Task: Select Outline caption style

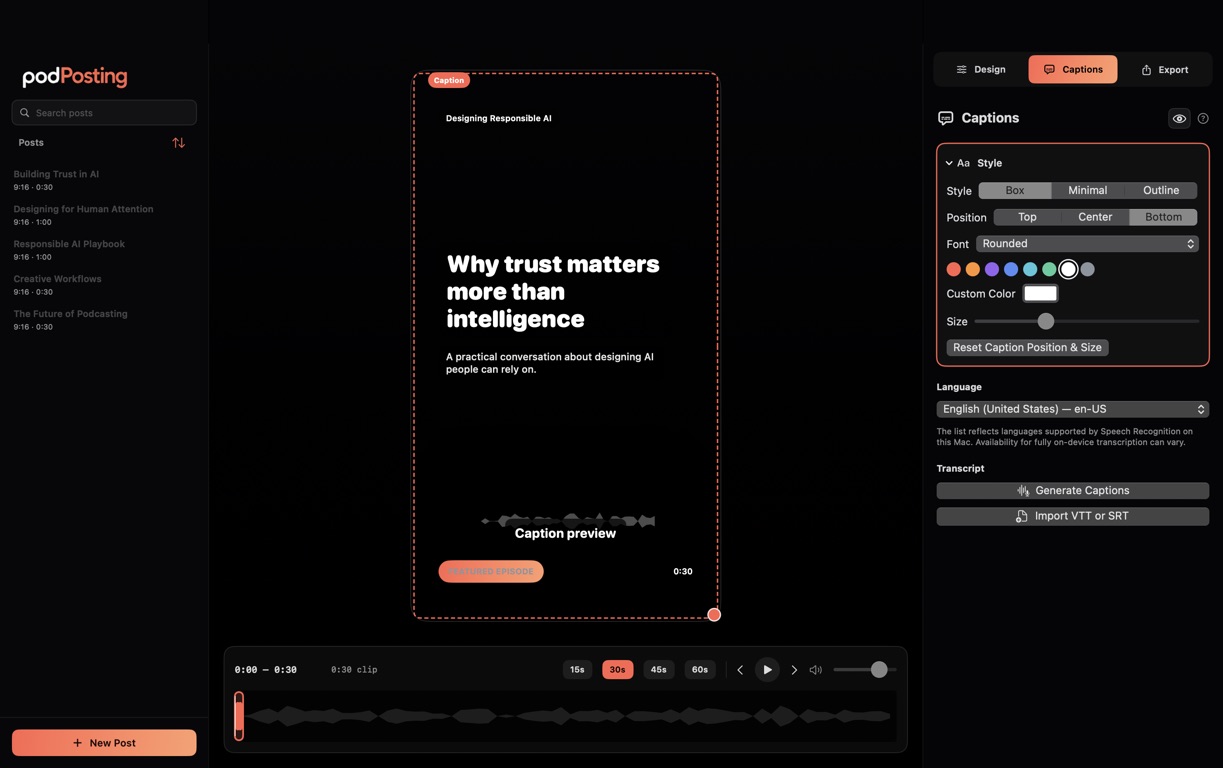Action: click(x=1161, y=190)
